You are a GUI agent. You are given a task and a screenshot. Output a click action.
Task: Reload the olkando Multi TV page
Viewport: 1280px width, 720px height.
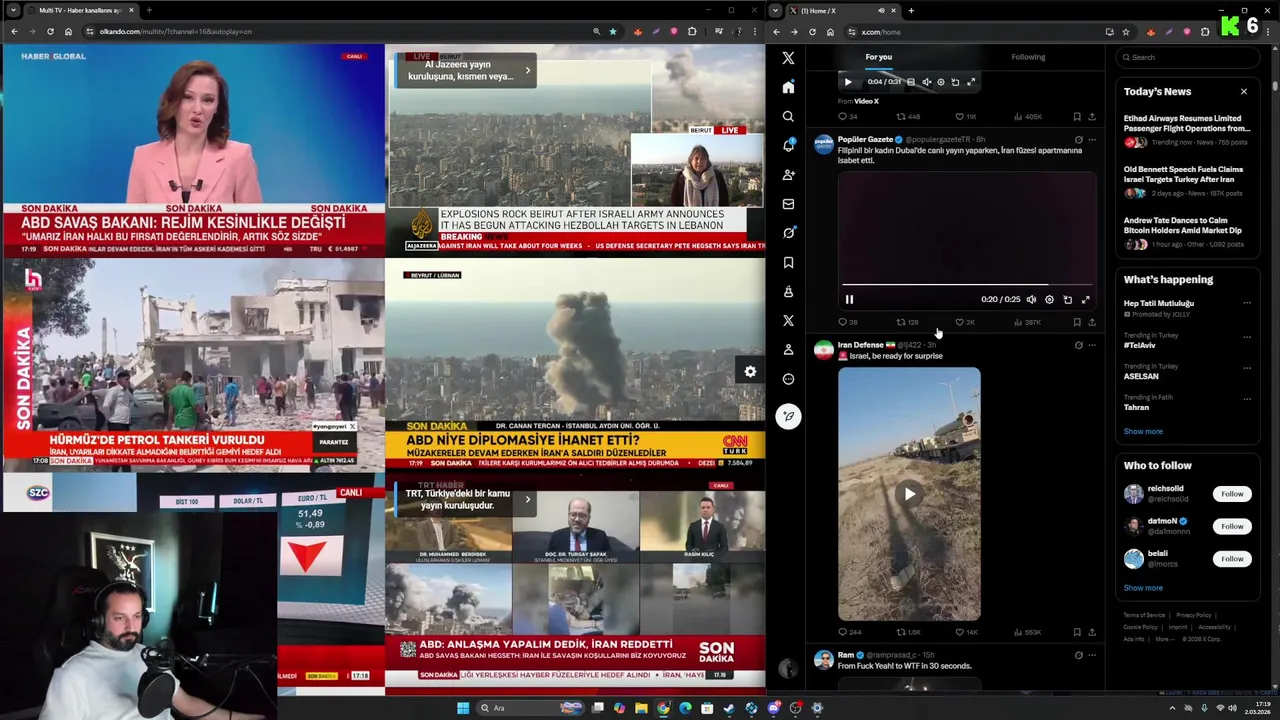[x=50, y=31]
